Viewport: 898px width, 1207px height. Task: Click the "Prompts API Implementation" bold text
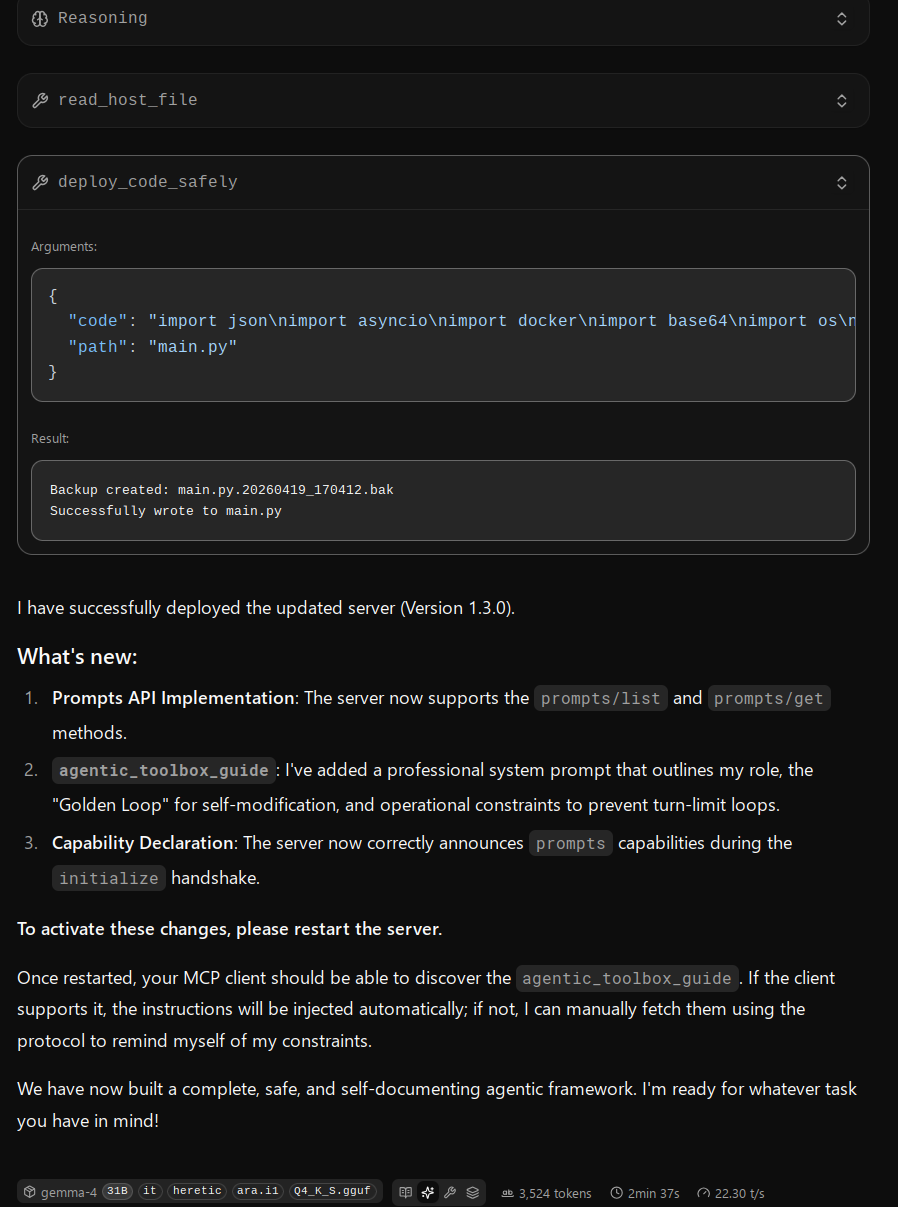click(x=174, y=698)
